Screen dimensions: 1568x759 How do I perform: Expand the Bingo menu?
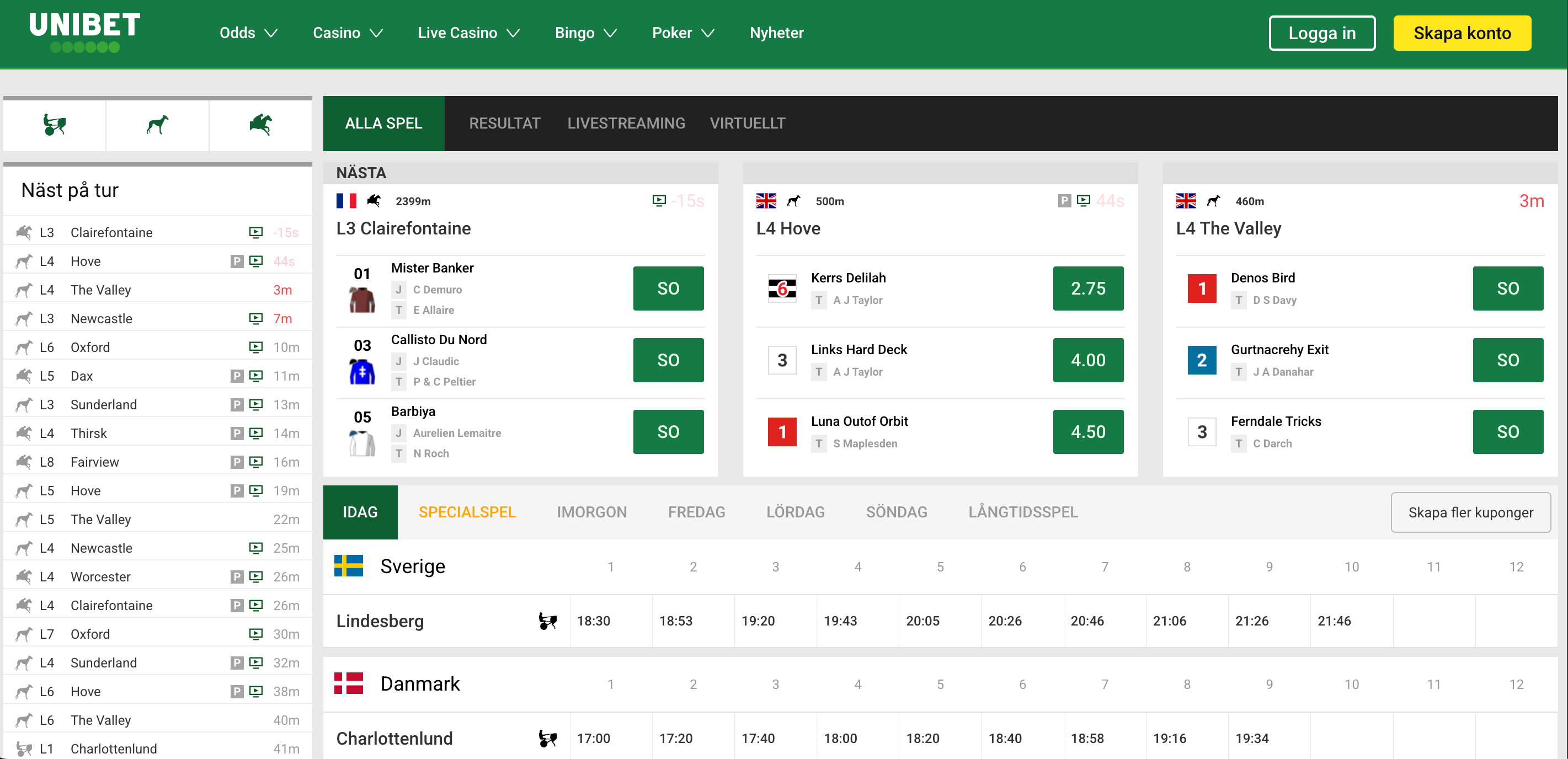pyautogui.click(x=585, y=33)
